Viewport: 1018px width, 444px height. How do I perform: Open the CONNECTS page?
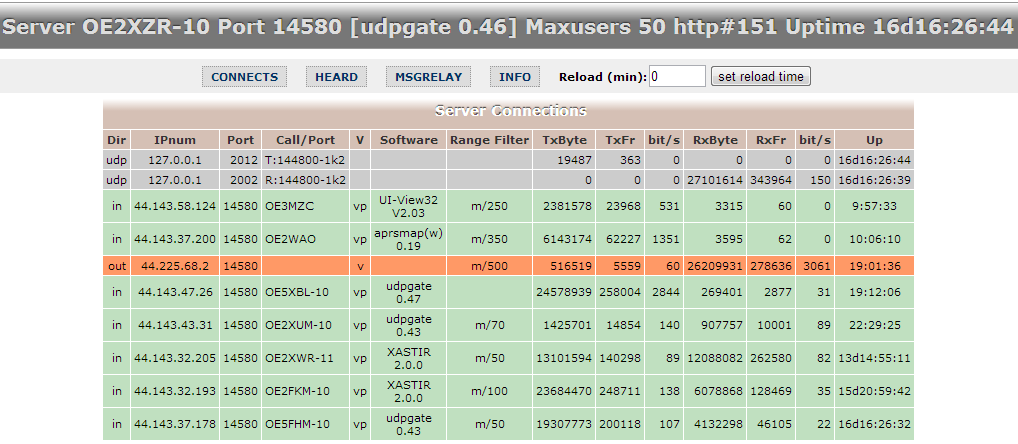coord(244,77)
